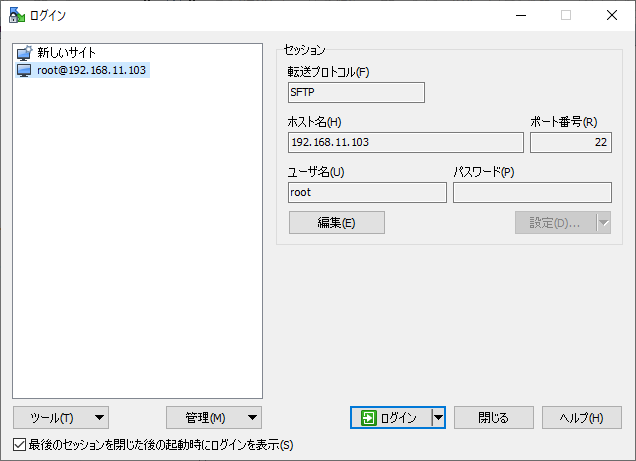Open help with ヘルプ(H) button
Screen dimensions: 636x461
pos(581,418)
